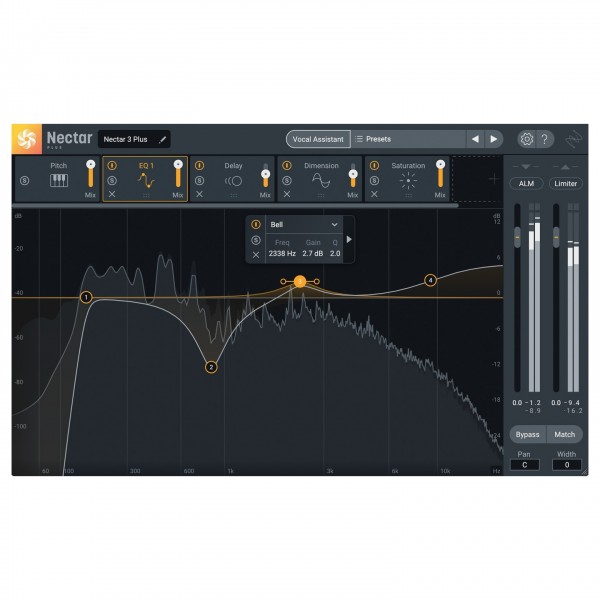Click the output threshold up arrow
The image size is (600, 600).
[565, 167]
